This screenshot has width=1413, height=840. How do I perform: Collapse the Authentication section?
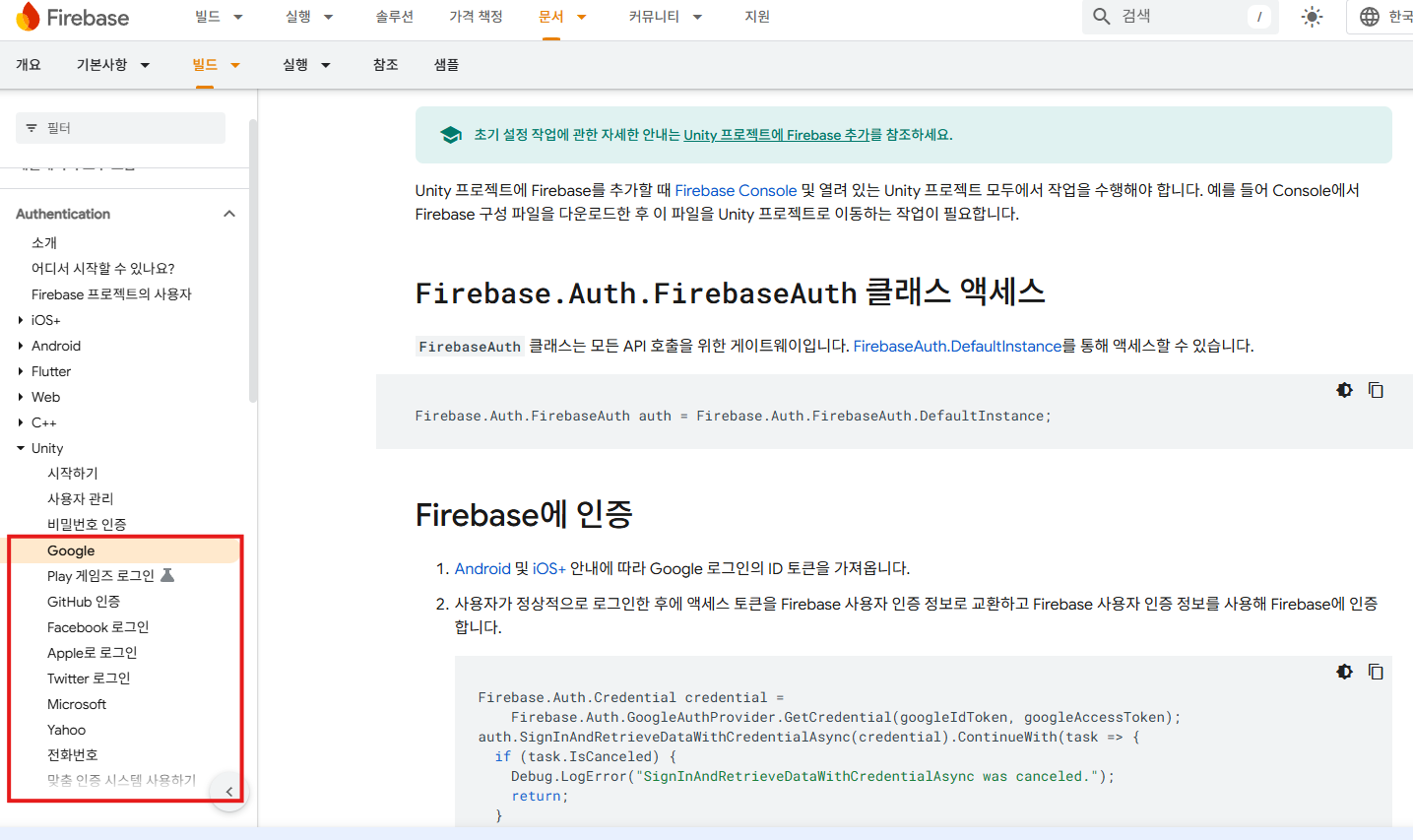[229, 214]
